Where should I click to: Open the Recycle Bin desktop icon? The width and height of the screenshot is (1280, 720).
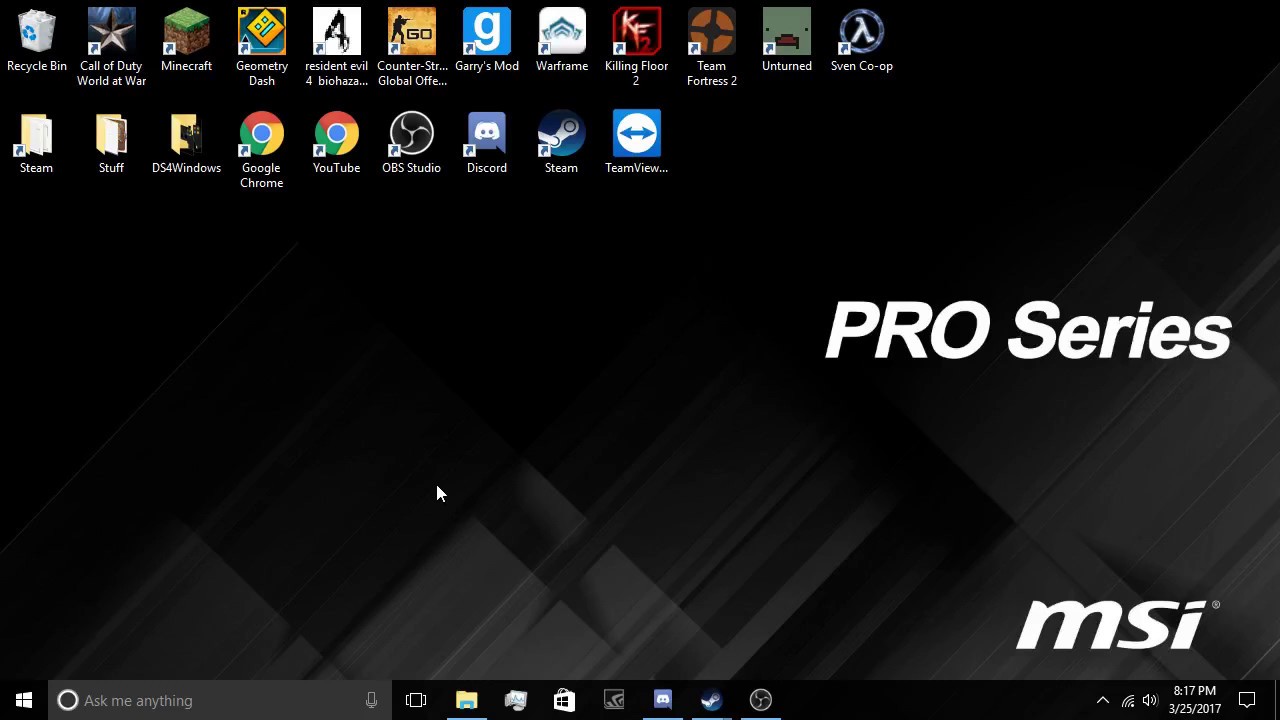[36, 41]
